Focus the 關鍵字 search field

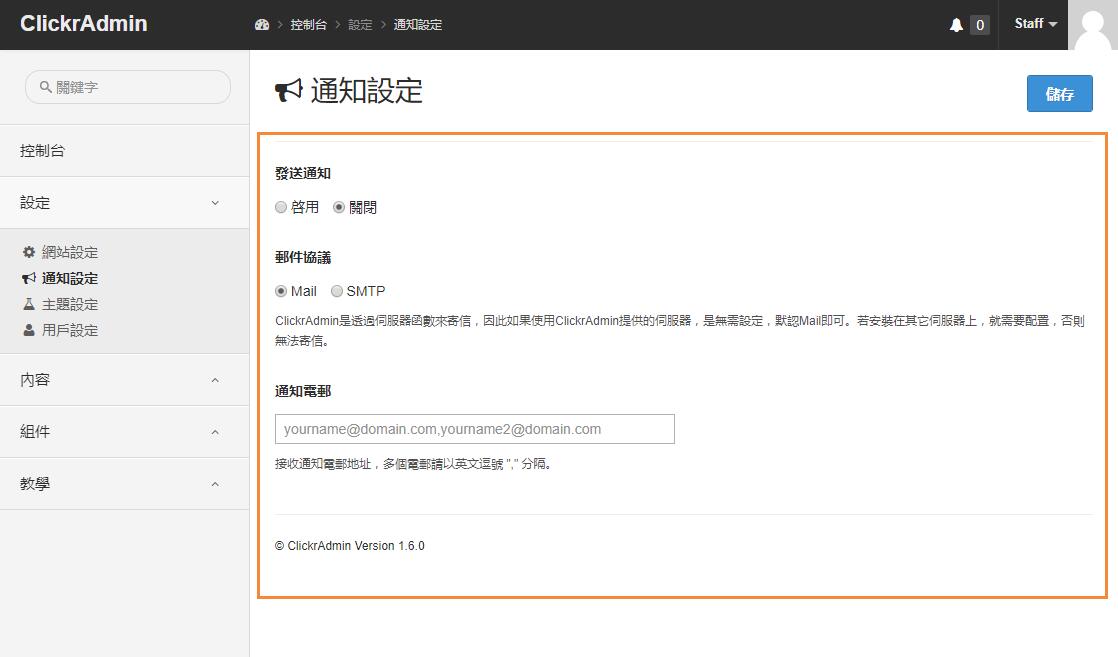[128, 87]
